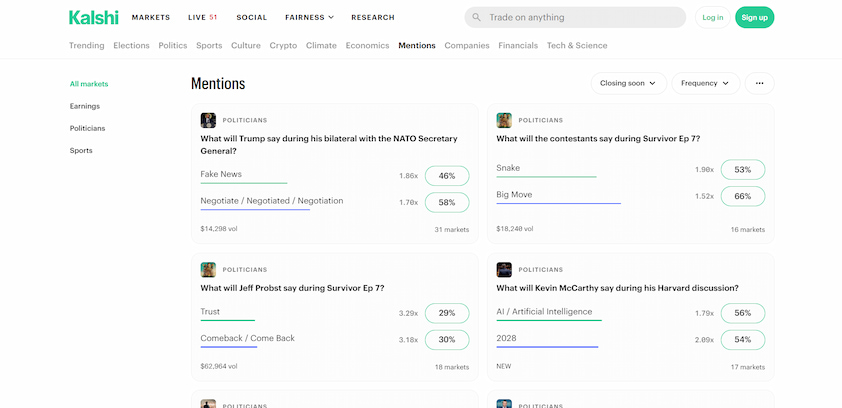Open the Frequency filter dropdown
Image resolution: width=842 pixels, height=408 pixels.
(x=706, y=83)
